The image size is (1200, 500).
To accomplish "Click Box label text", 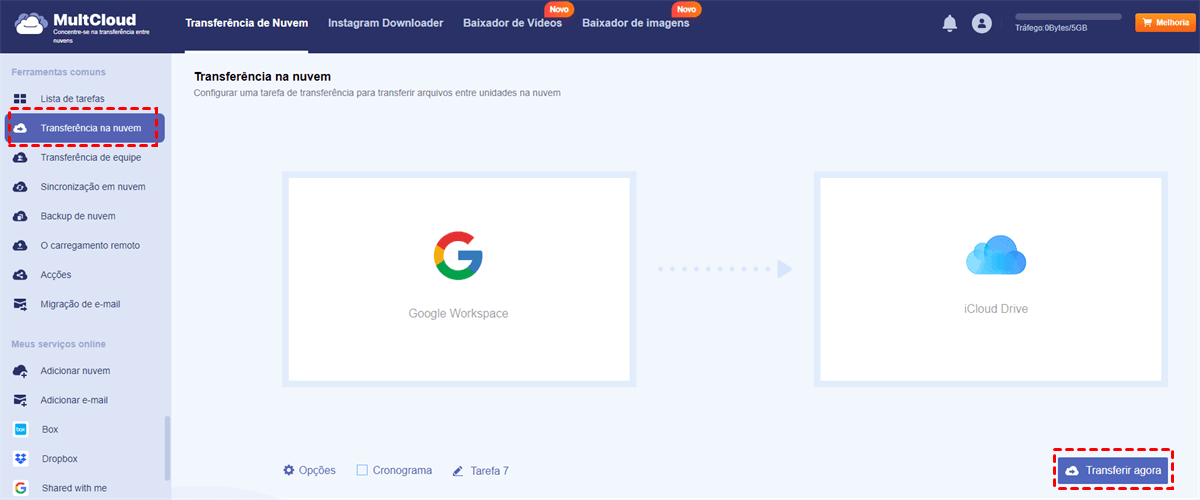I will (50, 429).
